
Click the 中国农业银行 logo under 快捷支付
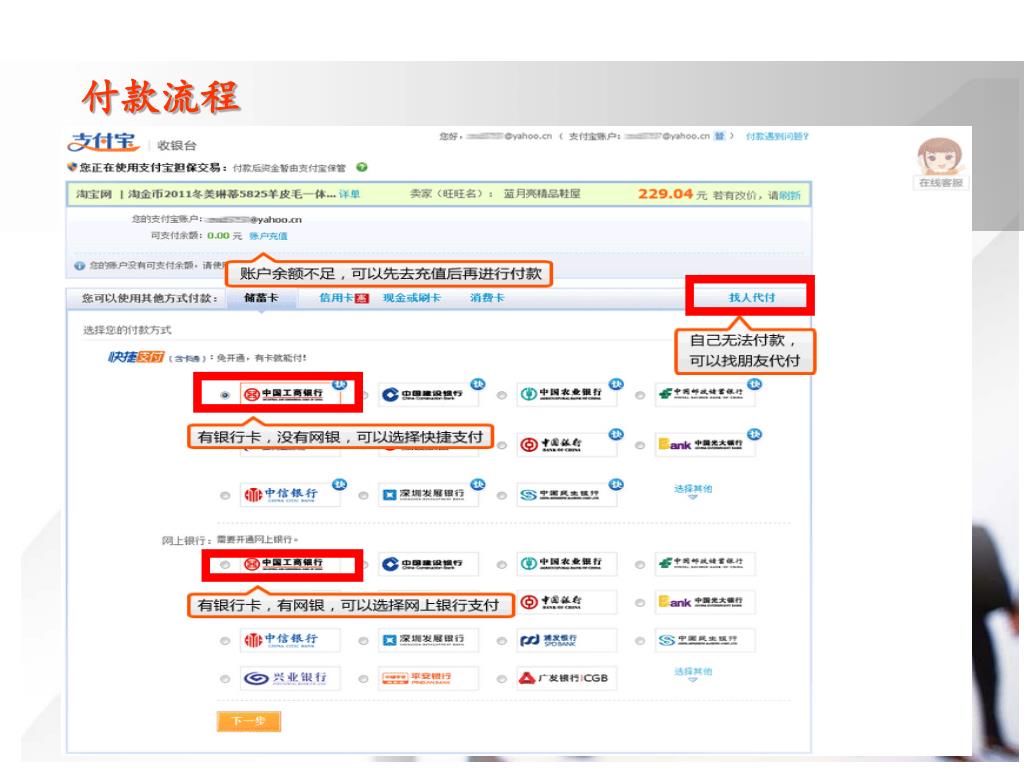[x=567, y=394]
